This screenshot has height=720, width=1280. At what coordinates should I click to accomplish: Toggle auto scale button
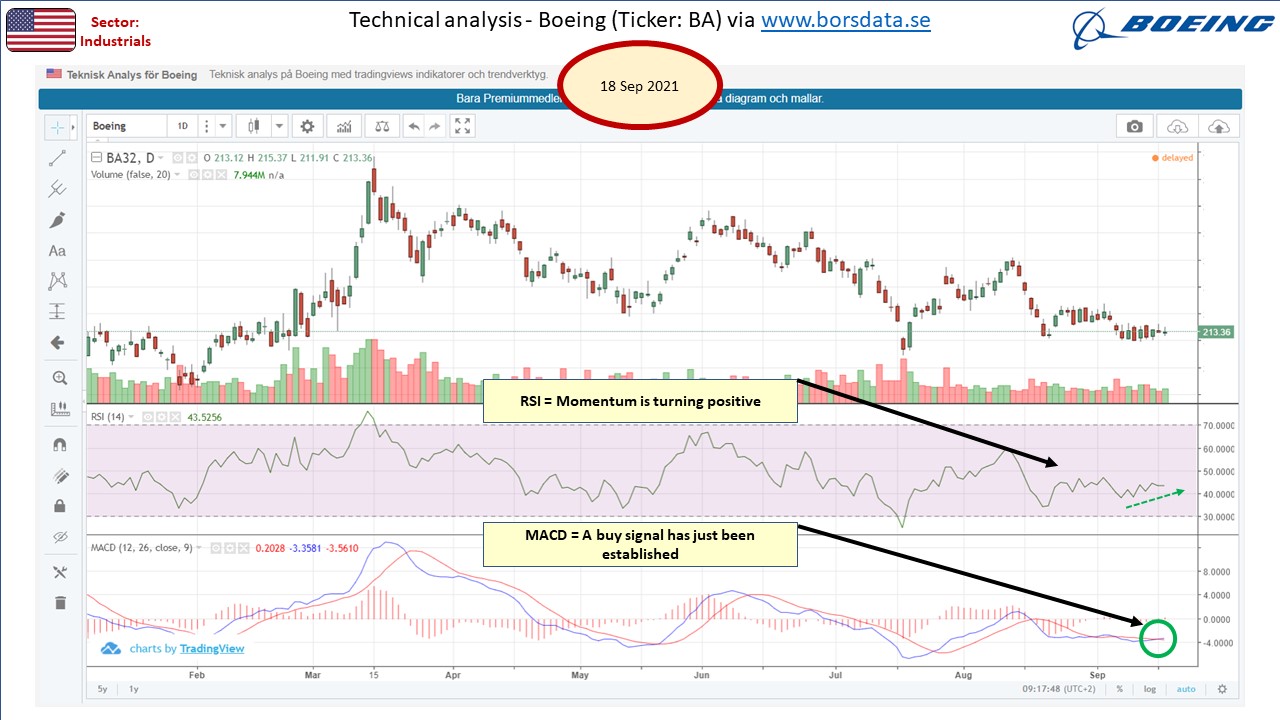point(1185,689)
